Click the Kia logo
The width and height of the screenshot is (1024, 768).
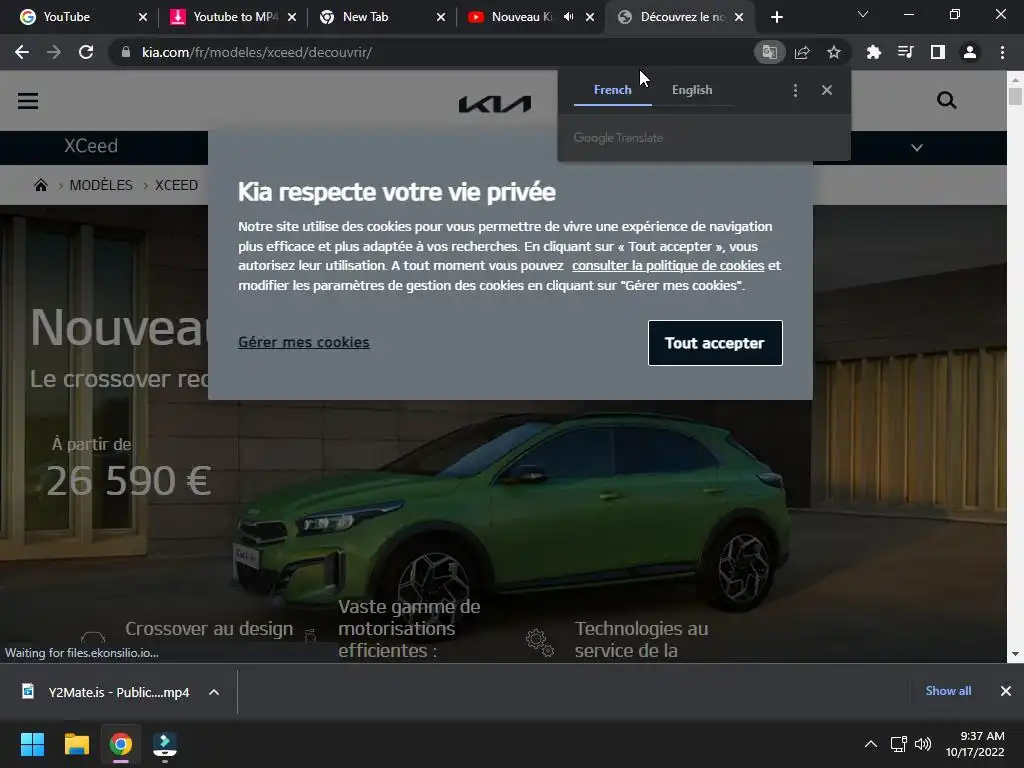point(494,103)
